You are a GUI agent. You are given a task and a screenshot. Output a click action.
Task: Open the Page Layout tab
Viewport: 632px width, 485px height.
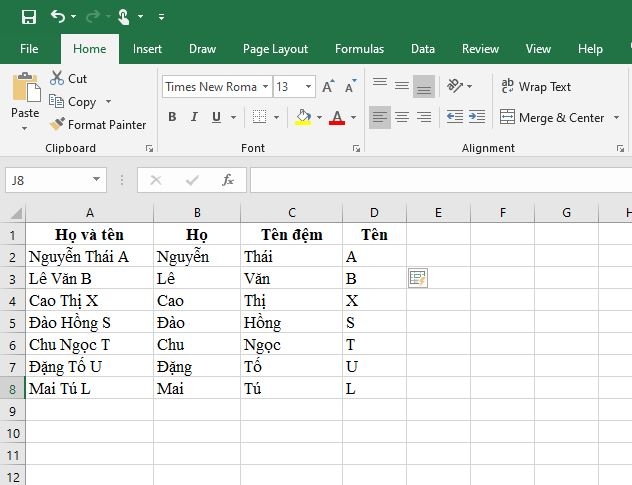[x=275, y=49]
